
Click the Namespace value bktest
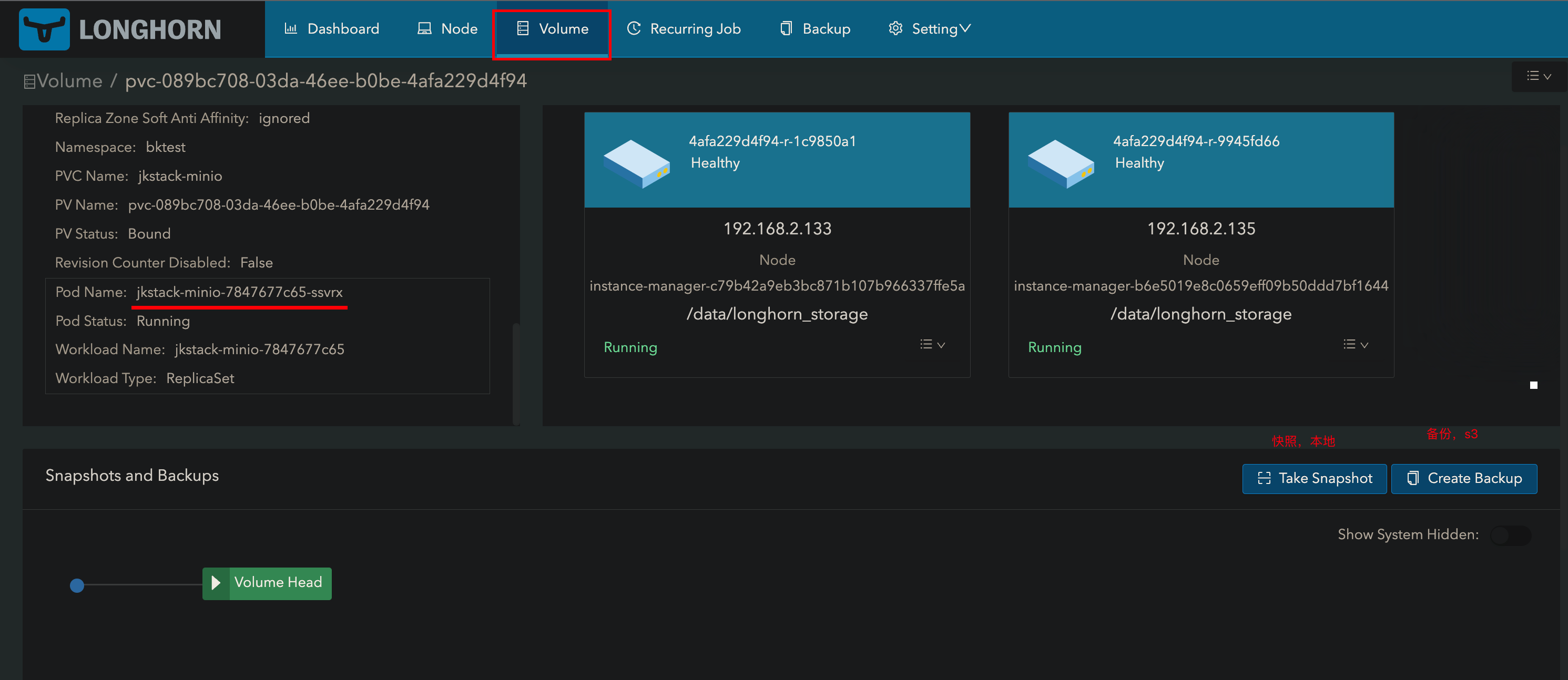pyautogui.click(x=166, y=147)
